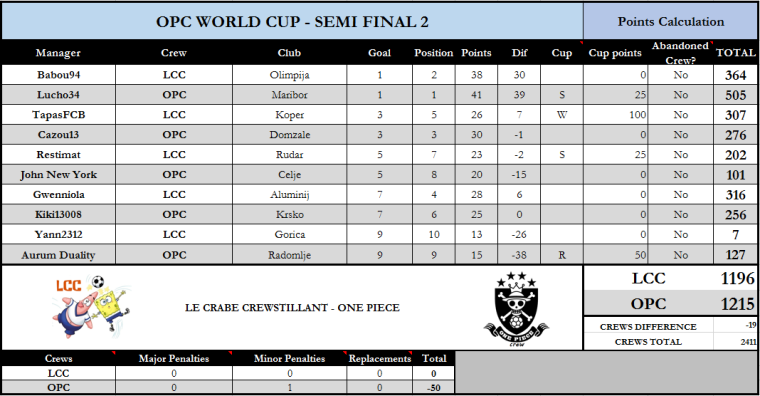Select Yann2312's Abandoned Crew value No
Image resolution: width=760 pixels, height=396 pixels.
pos(681,235)
